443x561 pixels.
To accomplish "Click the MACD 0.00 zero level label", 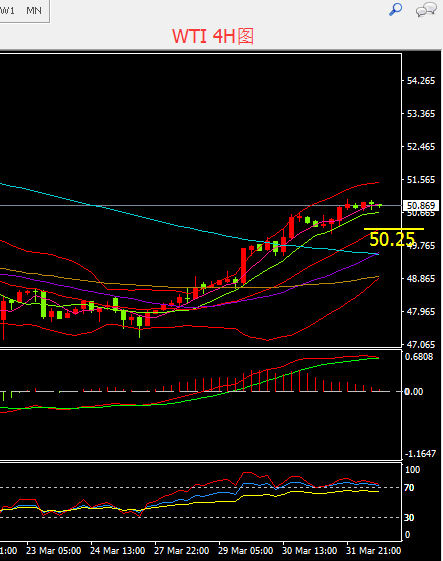I will [413, 391].
